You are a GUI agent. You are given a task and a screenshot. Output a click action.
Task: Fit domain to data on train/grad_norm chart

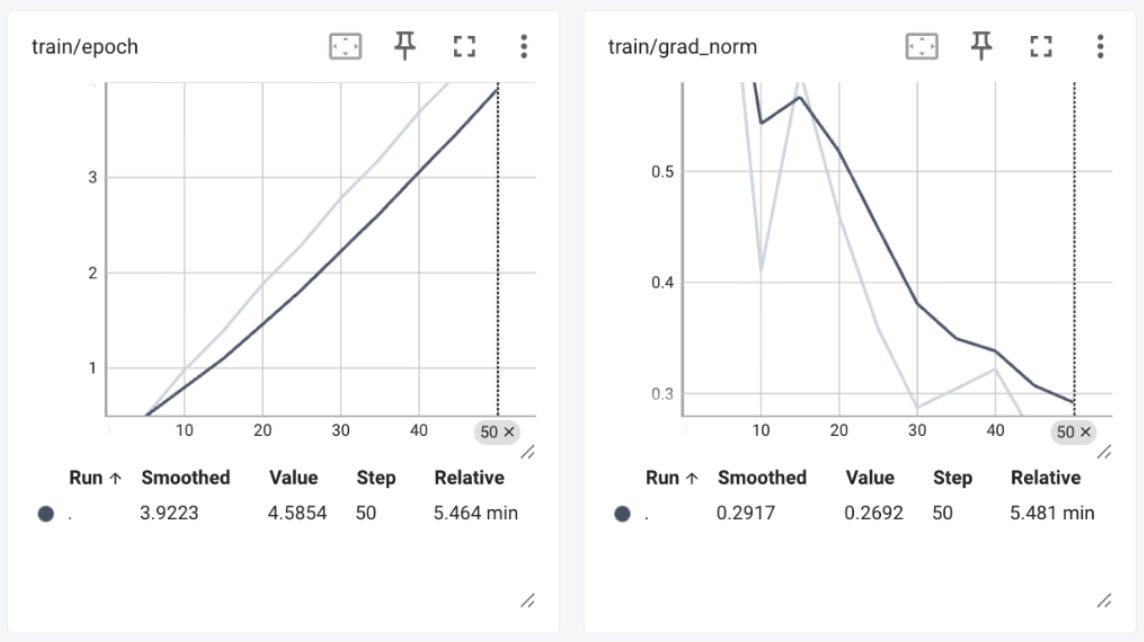[x=921, y=46]
